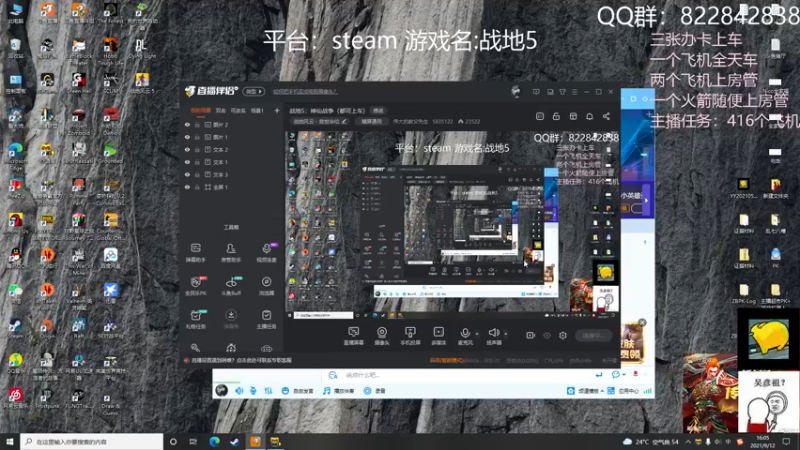This screenshot has height=450, width=800.
Task: Toggle lock on the 文本 1 layer
Action: 197,162
